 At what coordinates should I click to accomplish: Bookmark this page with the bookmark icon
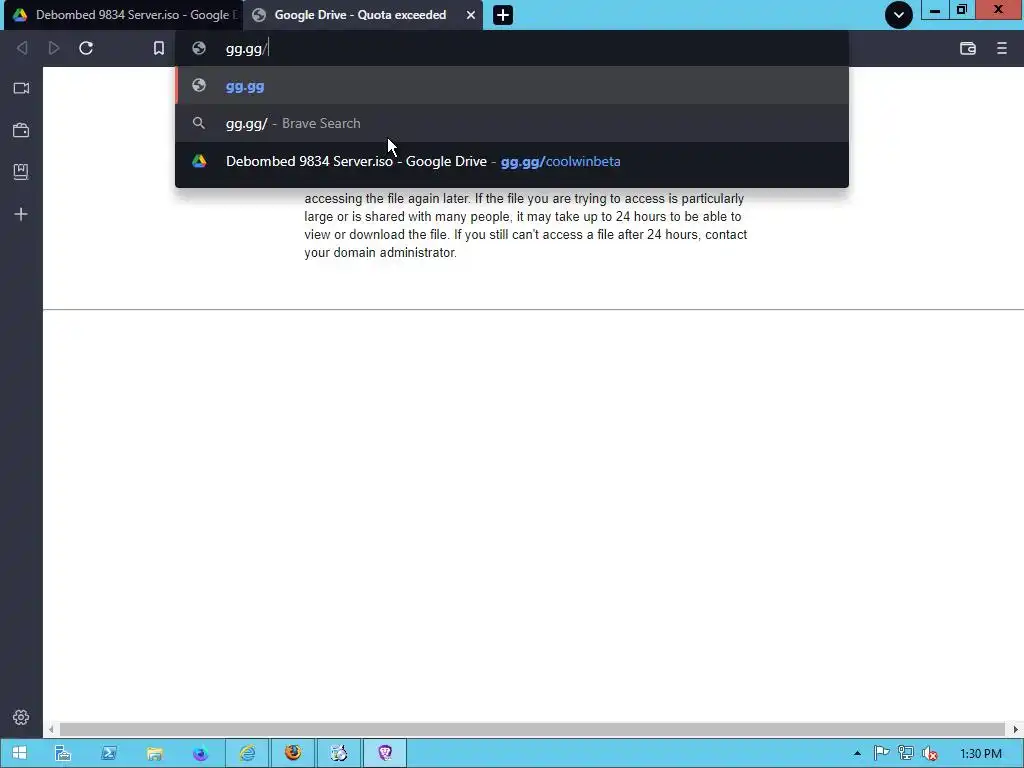click(159, 48)
